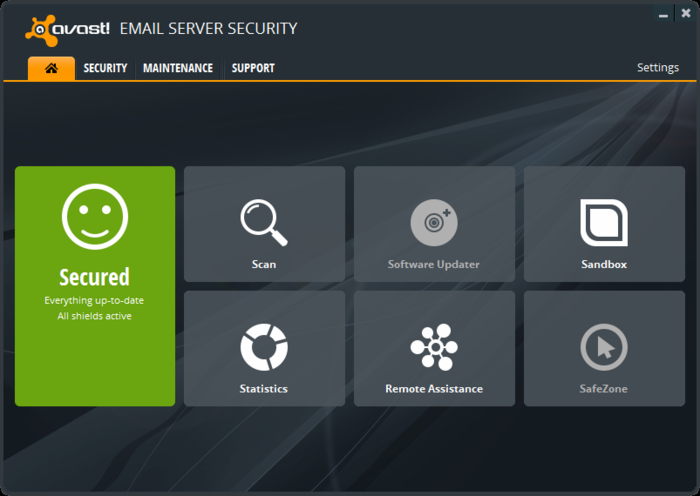Switch to the SECURITY tab
Viewport: 700px width, 496px height.
105,68
